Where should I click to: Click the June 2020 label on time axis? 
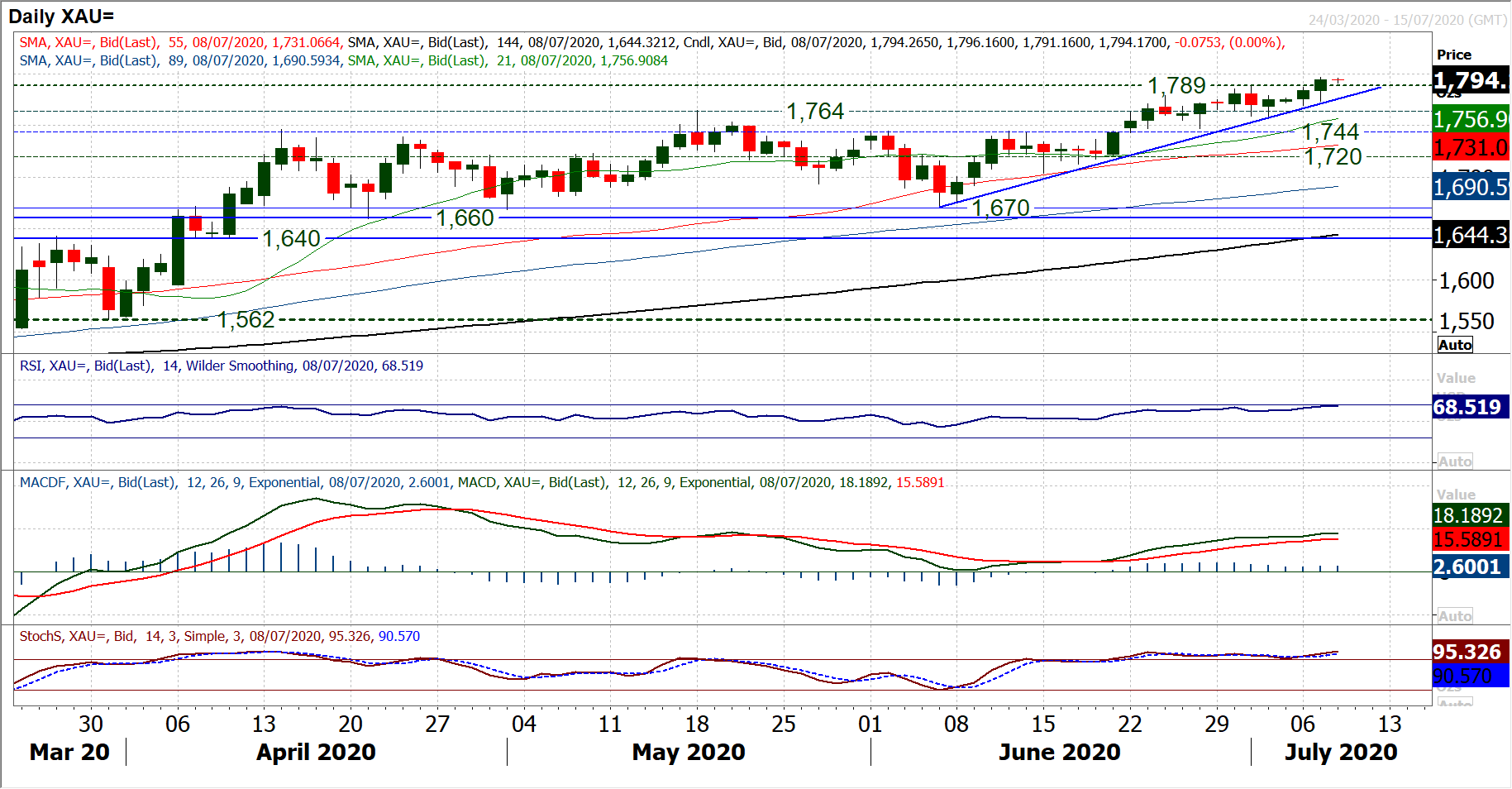[x=1059, y=752]
